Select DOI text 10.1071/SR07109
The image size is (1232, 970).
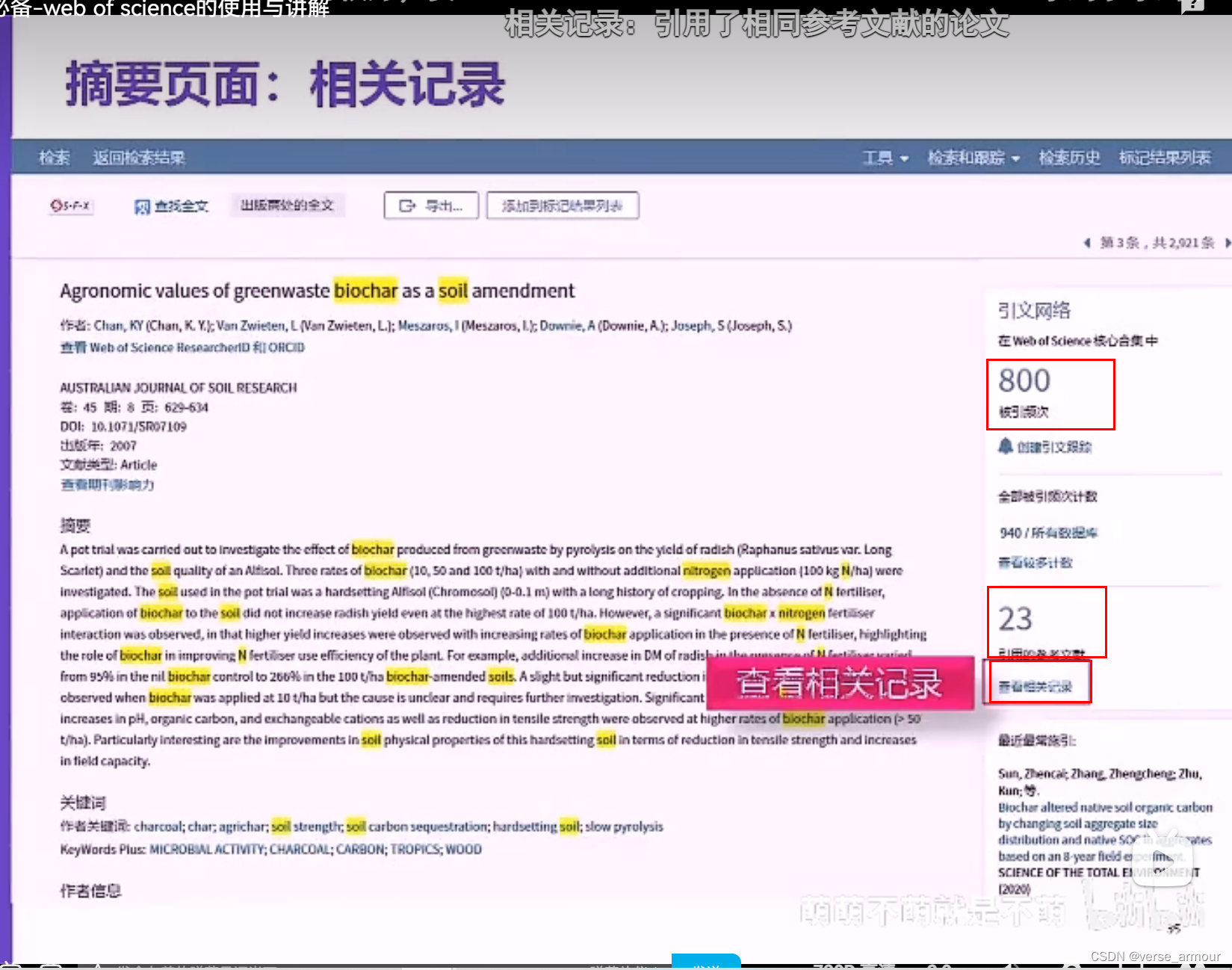(x=139, y=427)
